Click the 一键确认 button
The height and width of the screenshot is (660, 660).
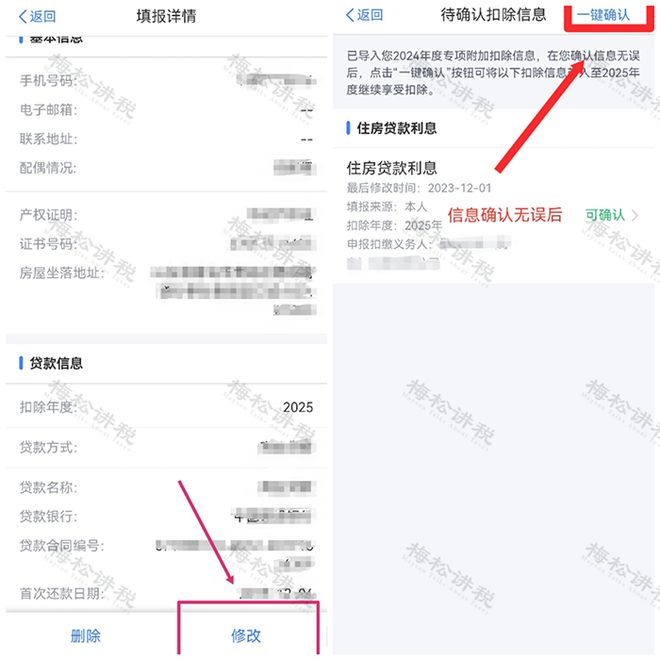pos(603,15)
